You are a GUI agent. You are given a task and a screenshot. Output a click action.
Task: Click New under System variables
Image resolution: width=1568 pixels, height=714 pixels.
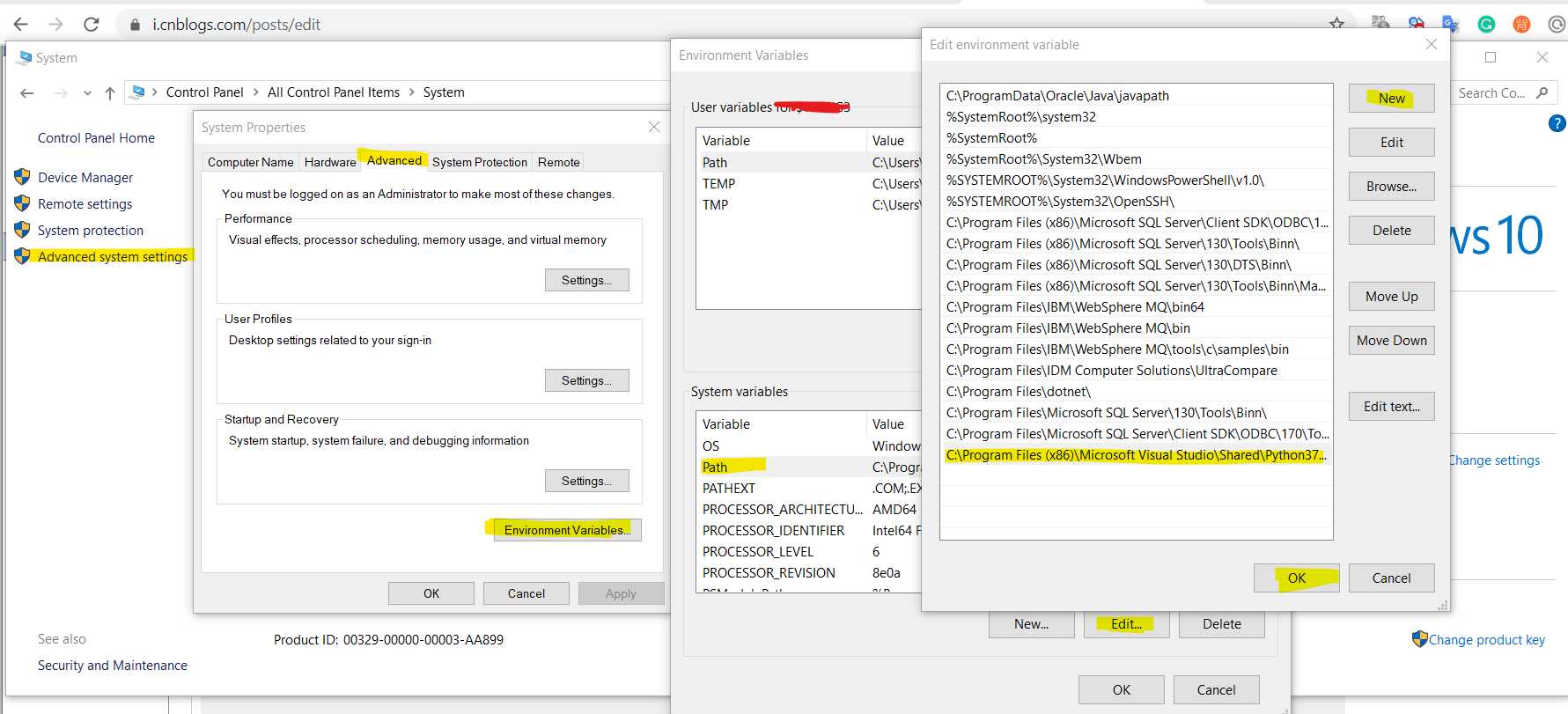coord(1031,624)
